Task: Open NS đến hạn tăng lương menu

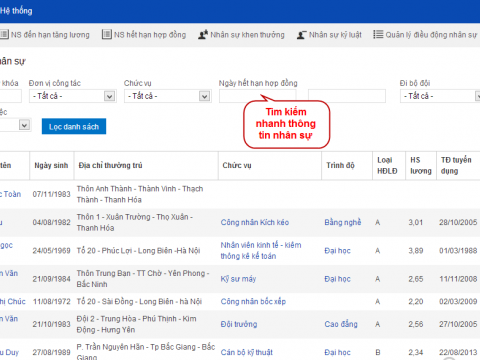Action: tap(50, 35)
